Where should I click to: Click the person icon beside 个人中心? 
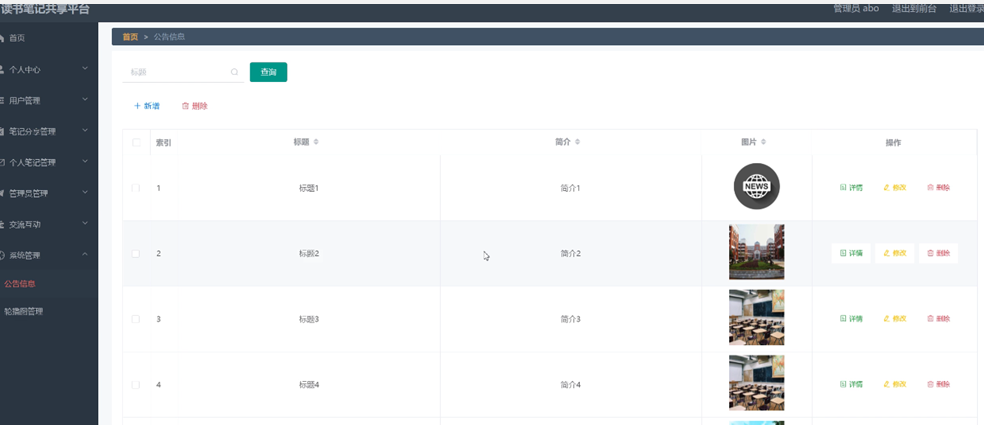point(2,69)
